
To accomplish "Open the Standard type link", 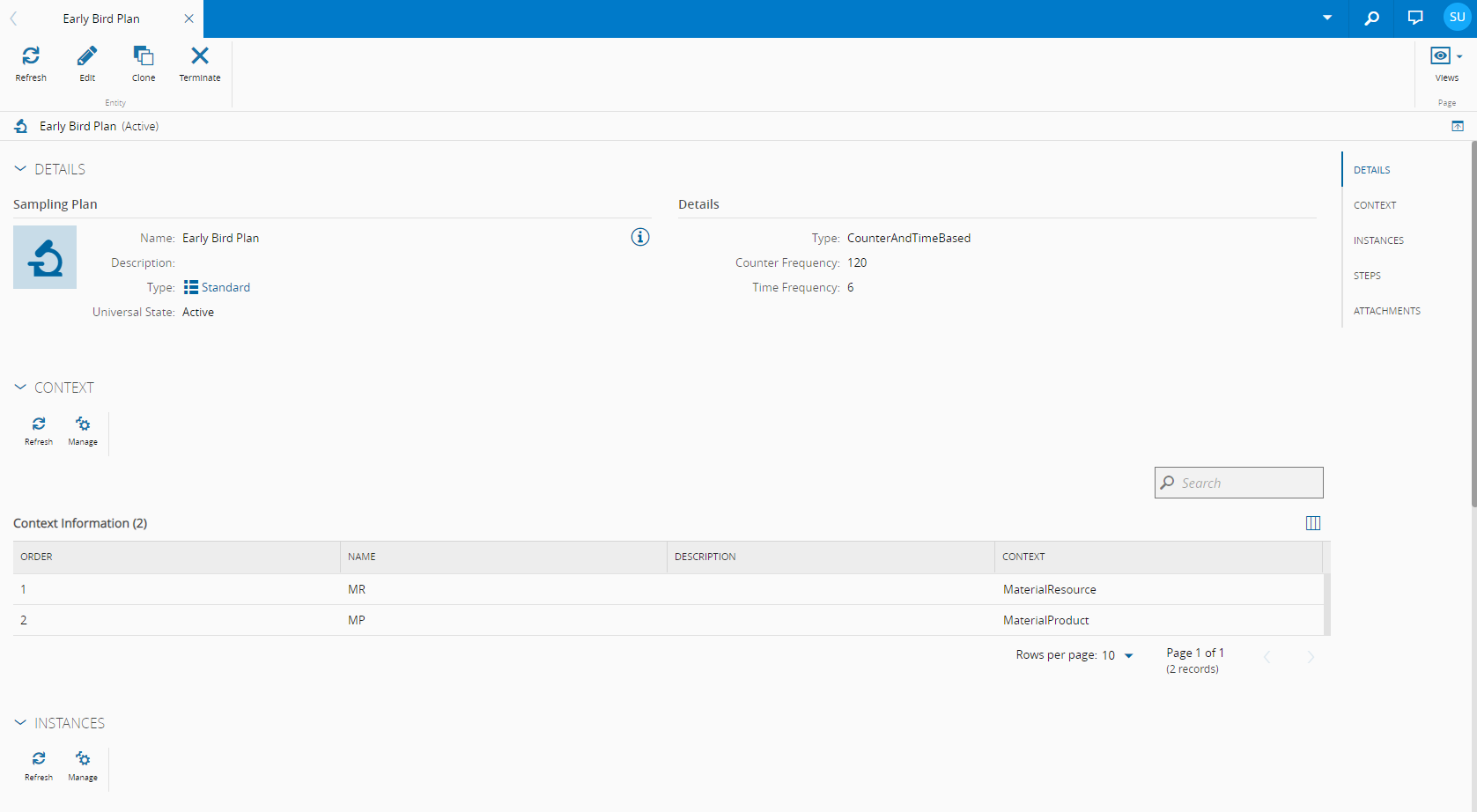I will click(225, 287).
